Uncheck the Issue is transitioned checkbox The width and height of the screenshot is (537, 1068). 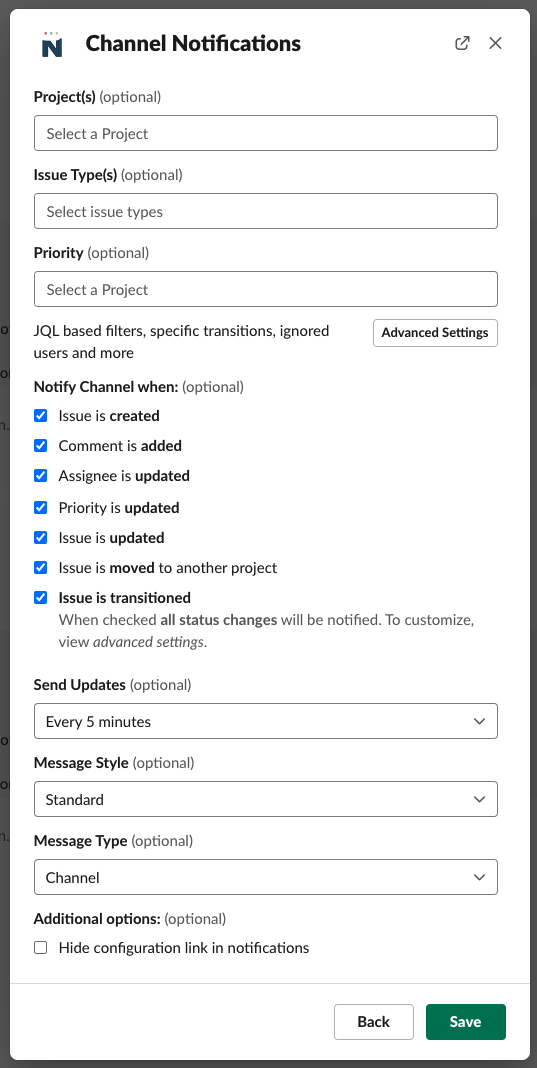click(x=41, y=597)
